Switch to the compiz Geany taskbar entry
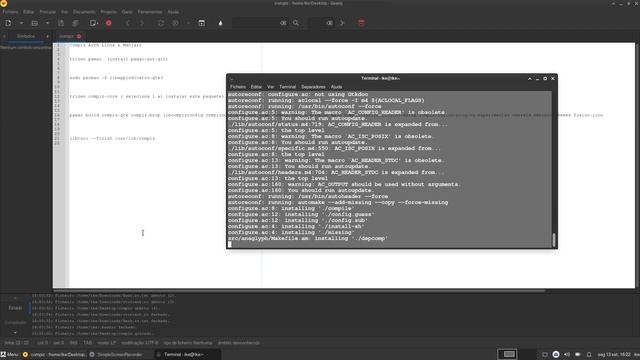Screen dimensions: 640x360 (54, 354)
